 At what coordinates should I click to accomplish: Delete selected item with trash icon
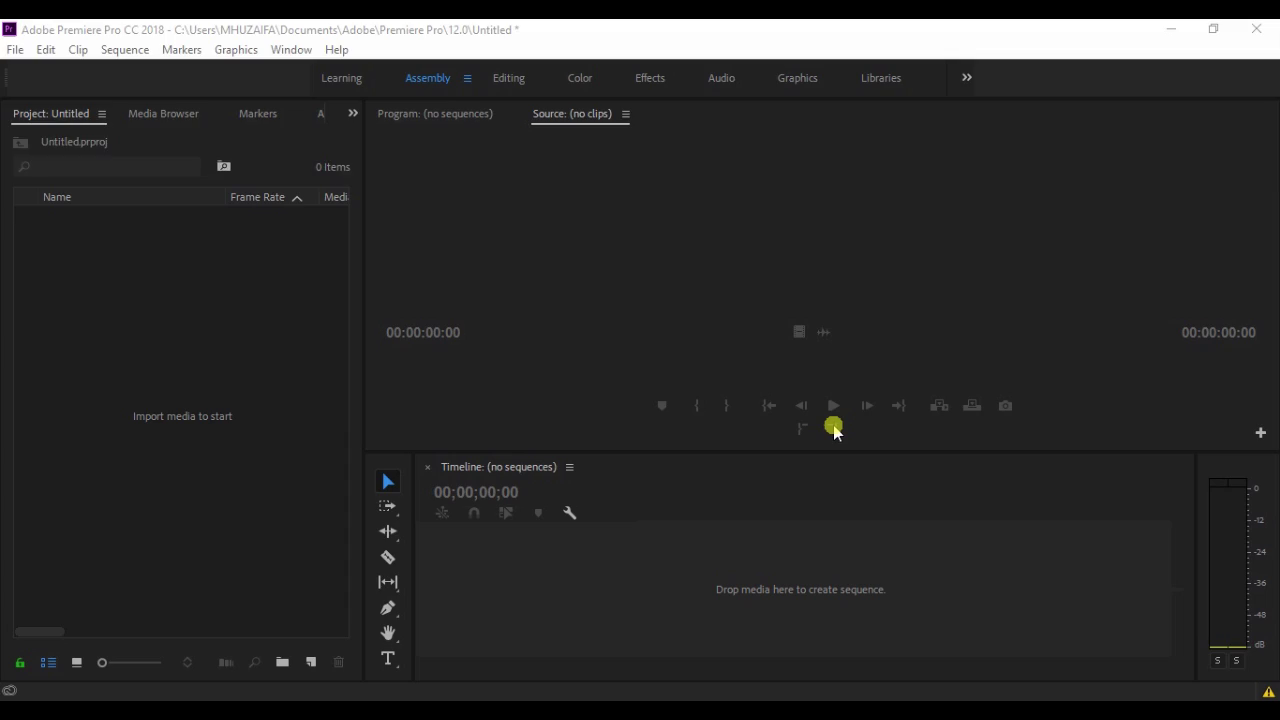[x=339, y=662]
